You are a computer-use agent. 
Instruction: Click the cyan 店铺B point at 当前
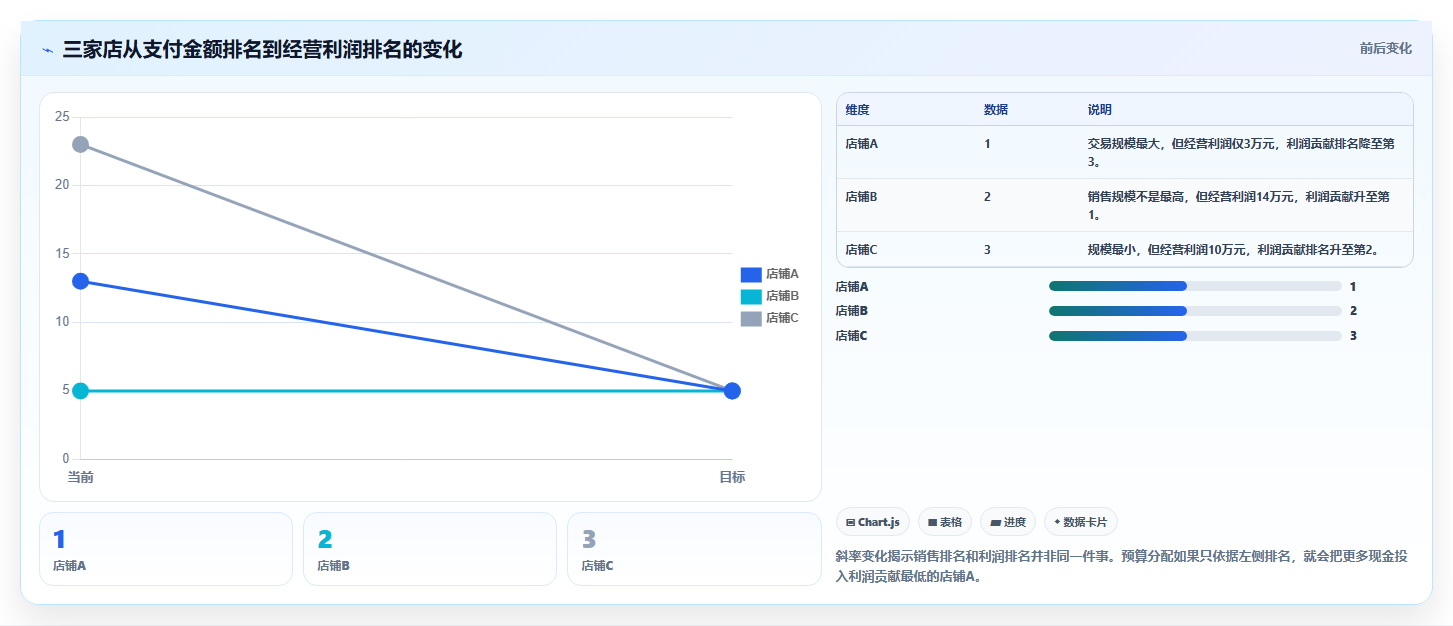(80, 390)
